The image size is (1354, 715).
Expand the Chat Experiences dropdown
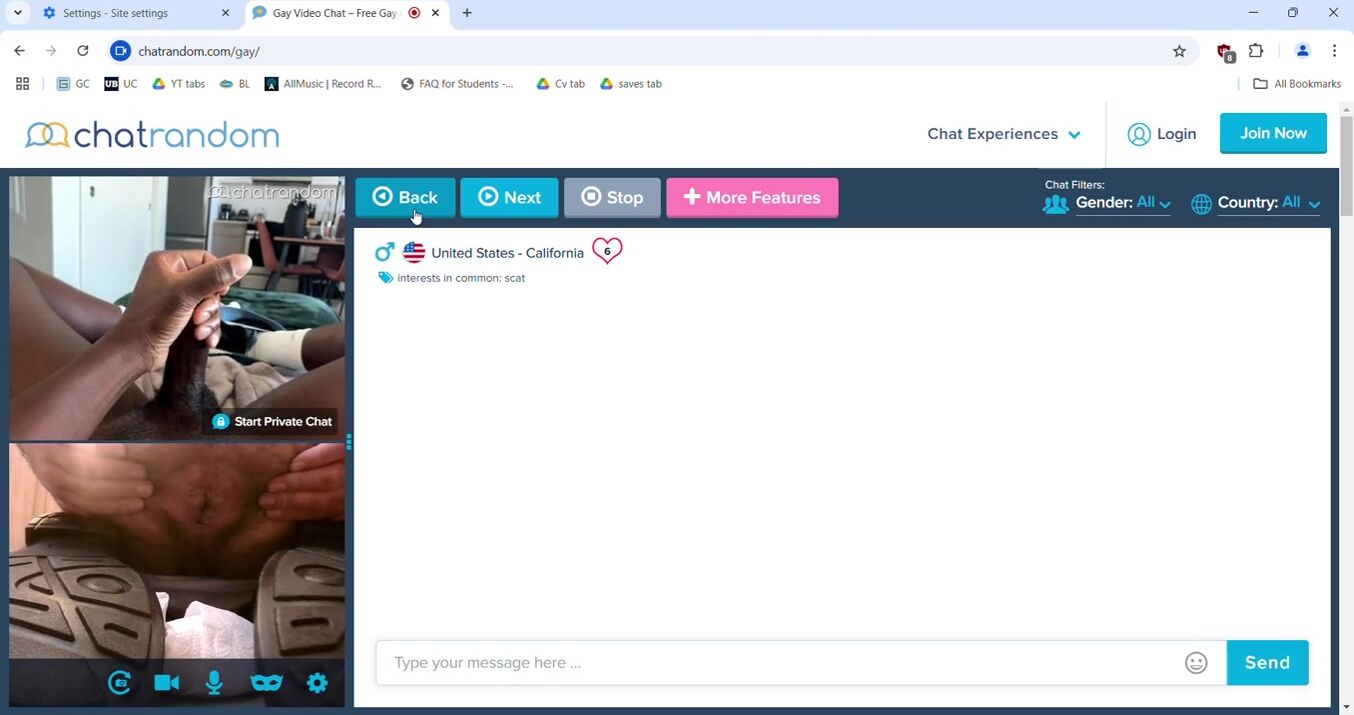1003,134
